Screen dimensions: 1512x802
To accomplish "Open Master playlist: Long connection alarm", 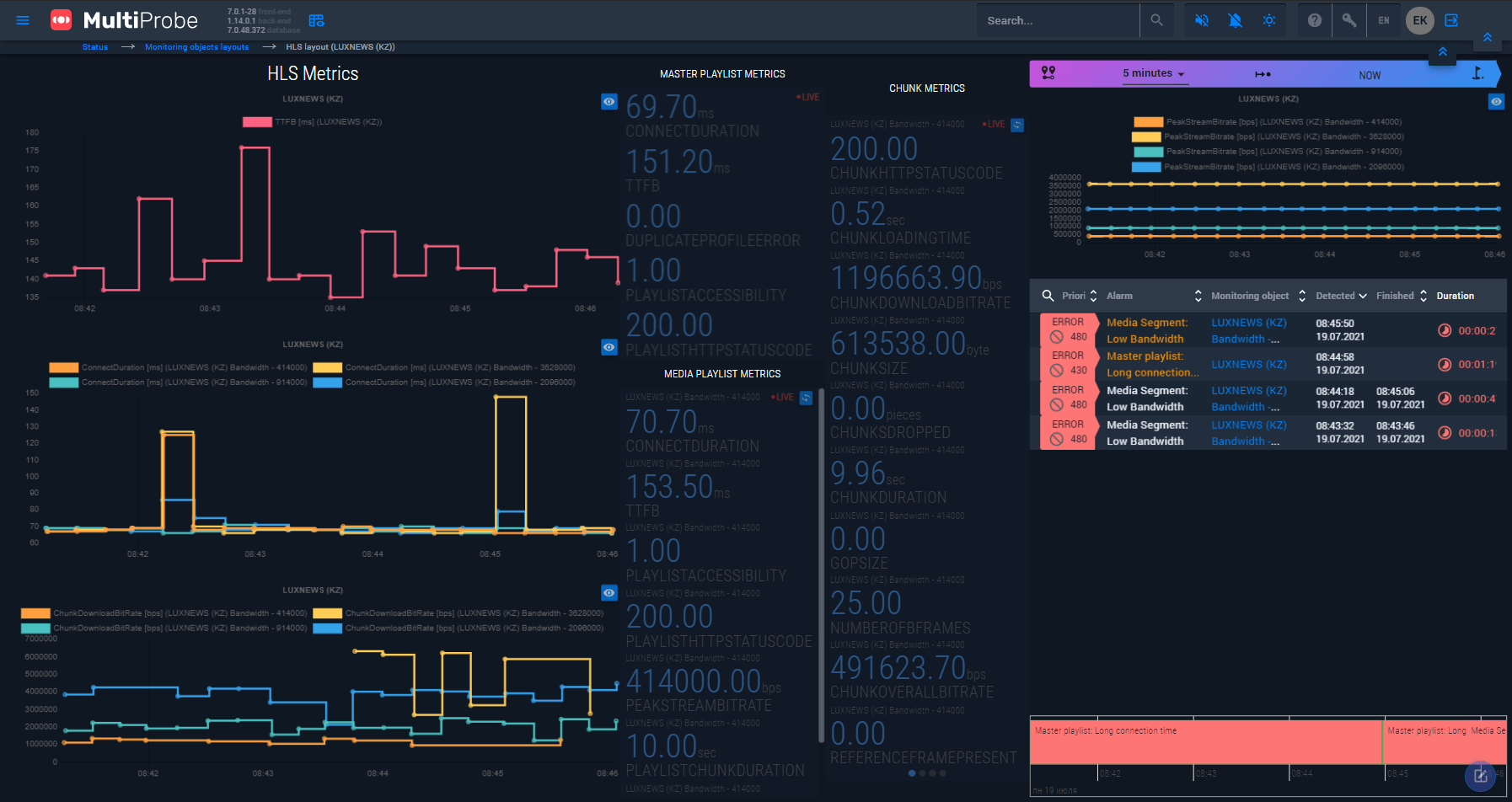I will (x=1152, y=365).
